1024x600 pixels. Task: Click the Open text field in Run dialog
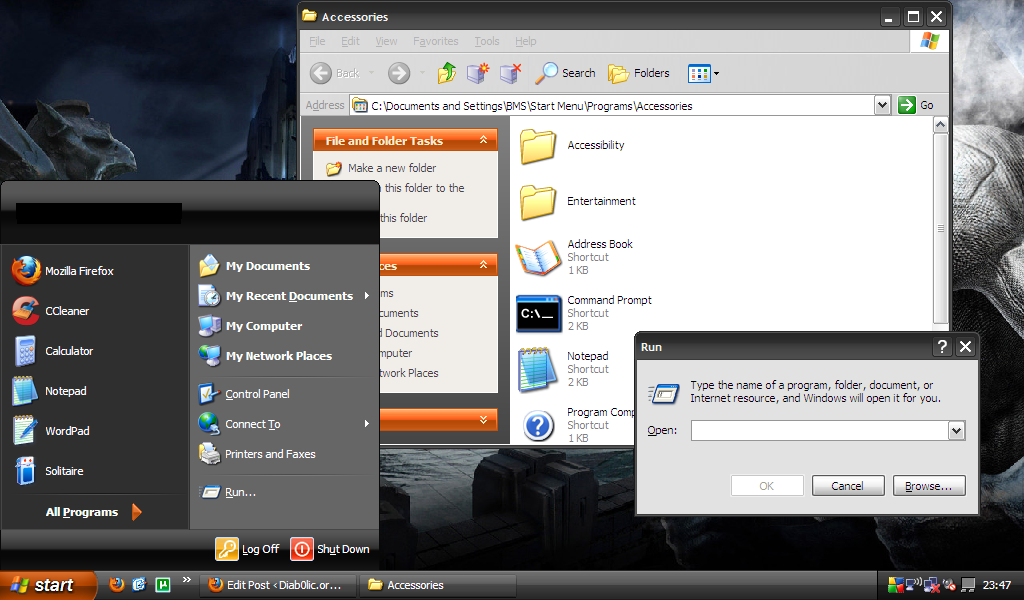point(820,430)
